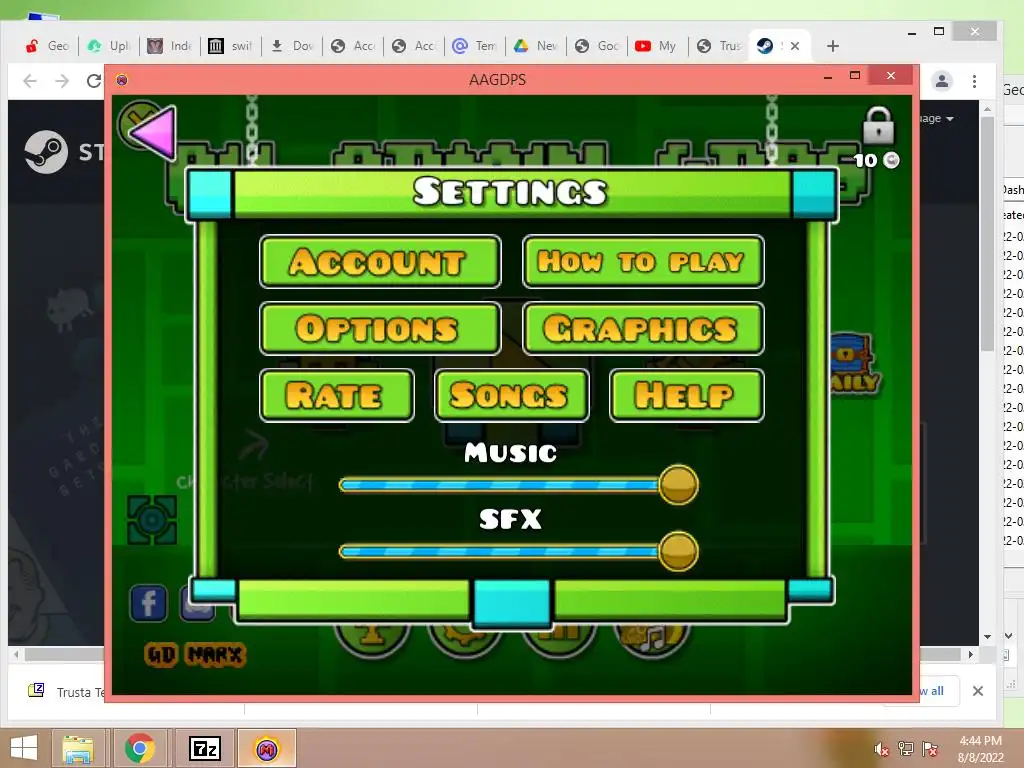The width and height of the screenshot is (1024, 768).
Task: Minimize the AAGDPS game window
Action: pos(828,76)
